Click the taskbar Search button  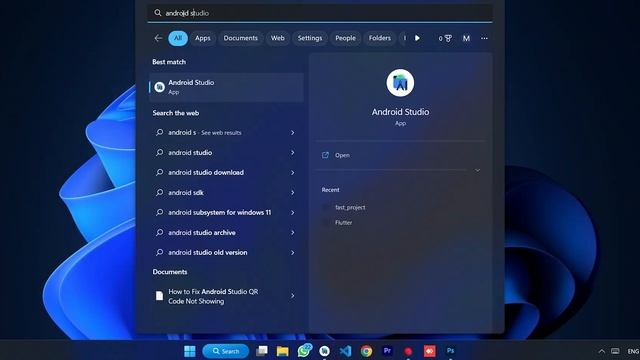point(226,351)
